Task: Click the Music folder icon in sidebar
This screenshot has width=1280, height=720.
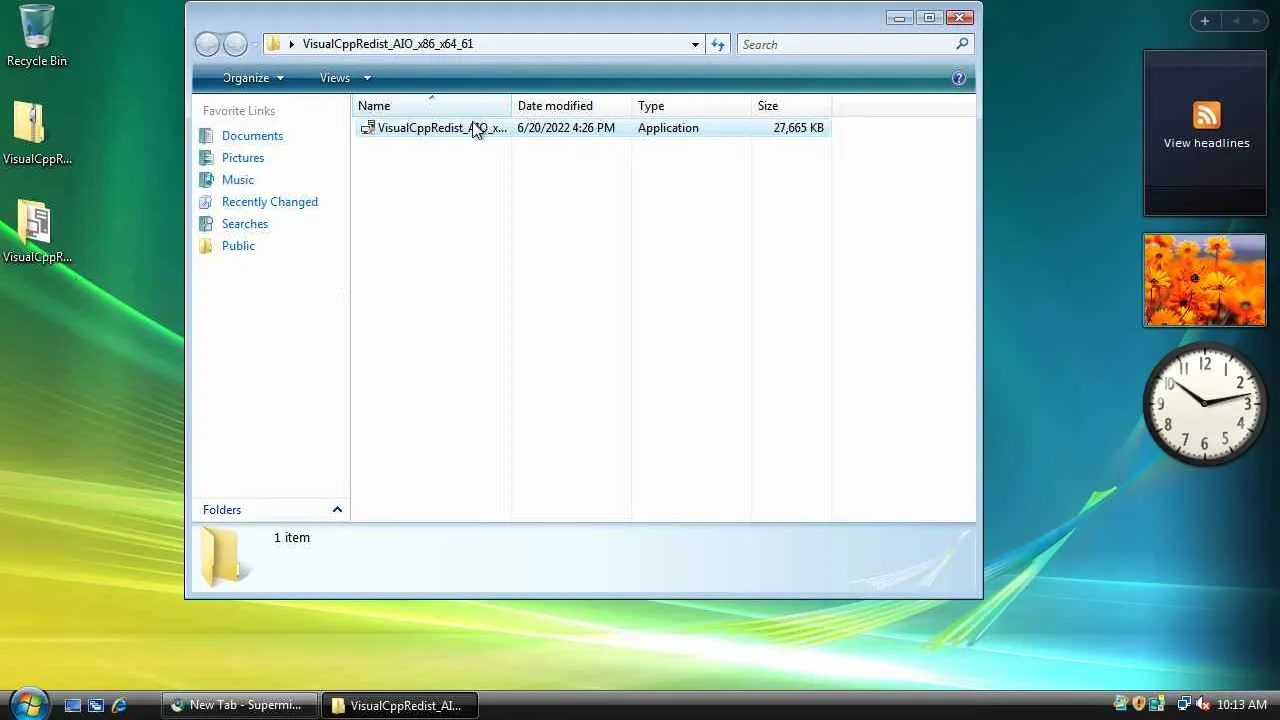Action: pyautogui.click(x=207, y=180)
